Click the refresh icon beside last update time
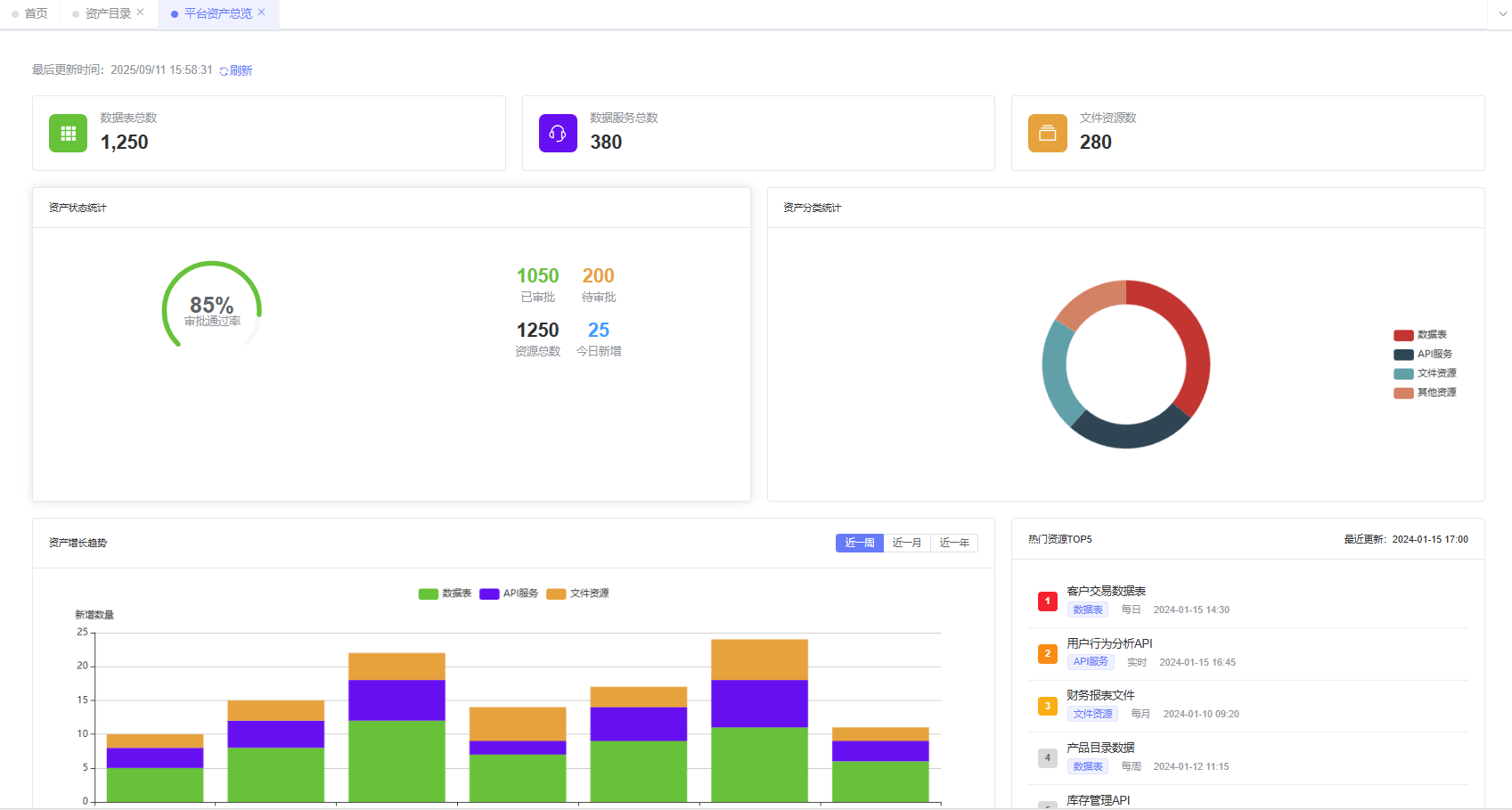Viewport: 1512px width, 810px height. coord(224,71)
